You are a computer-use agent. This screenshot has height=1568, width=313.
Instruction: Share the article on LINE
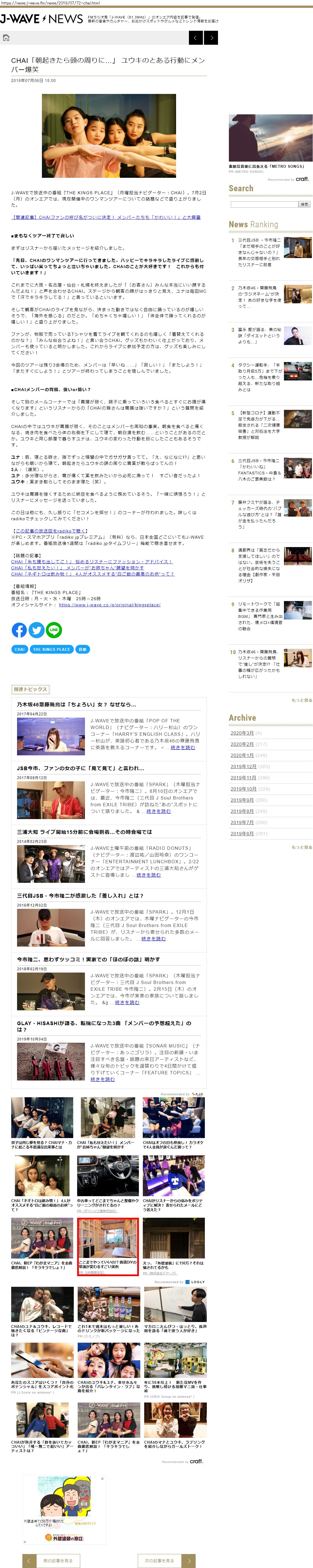(54, 630)
